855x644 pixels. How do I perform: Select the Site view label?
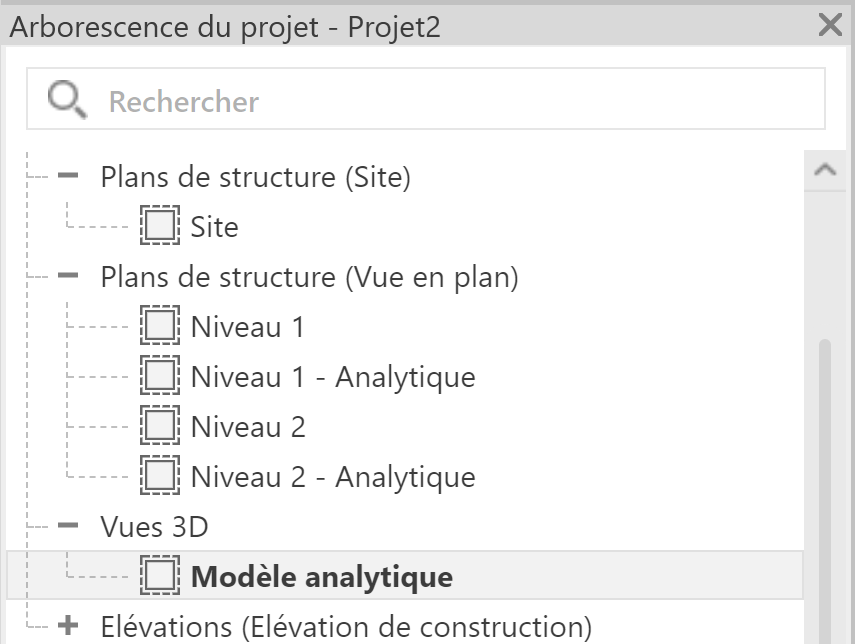point(214,227)
